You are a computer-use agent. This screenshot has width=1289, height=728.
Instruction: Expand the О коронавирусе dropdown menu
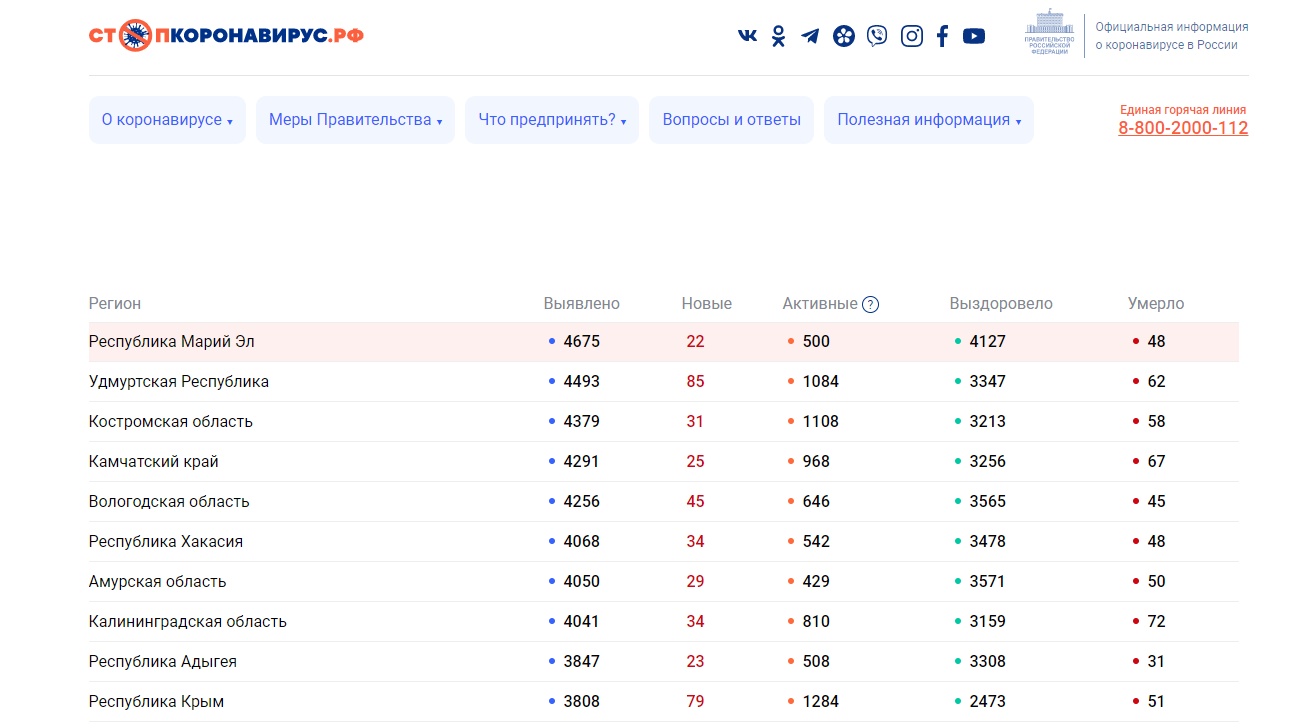coord(167,120)
